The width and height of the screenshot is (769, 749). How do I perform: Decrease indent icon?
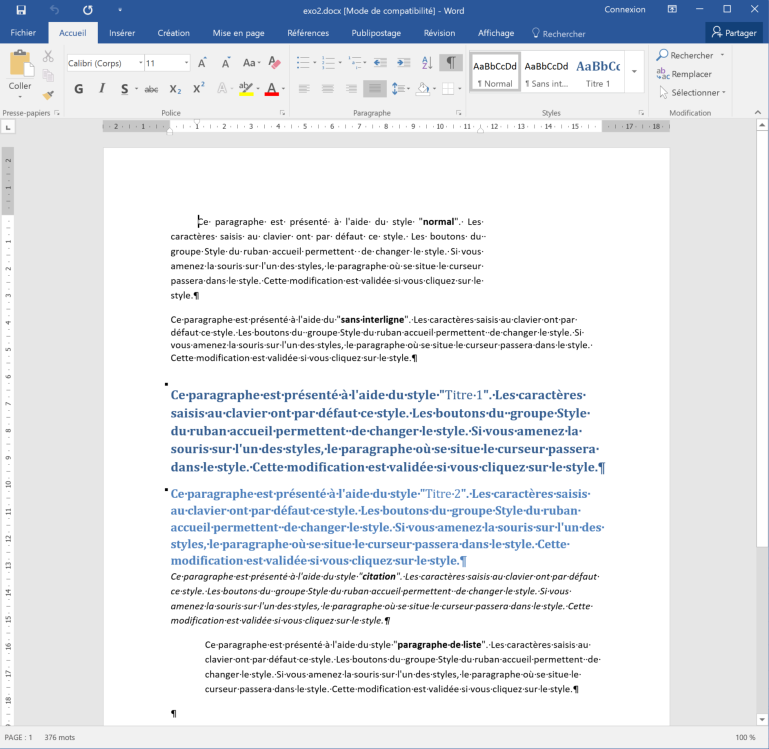(380, 63)
